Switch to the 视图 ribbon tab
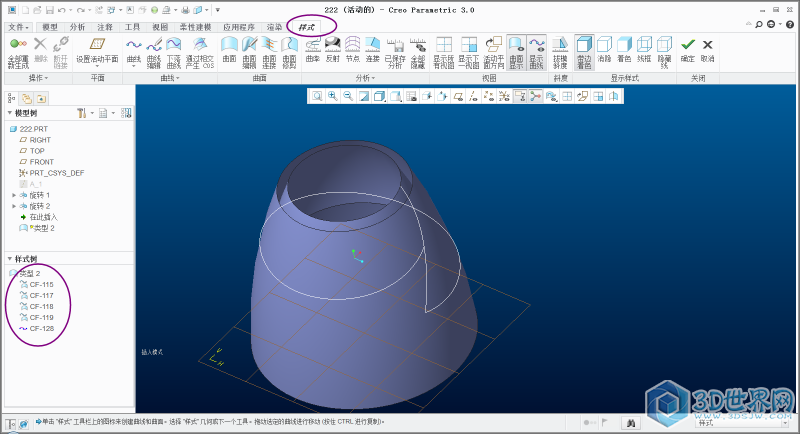 pos(160,27)
